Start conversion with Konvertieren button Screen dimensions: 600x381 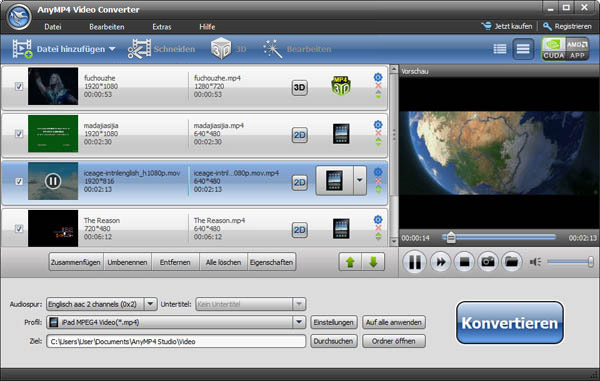[510, 323]
